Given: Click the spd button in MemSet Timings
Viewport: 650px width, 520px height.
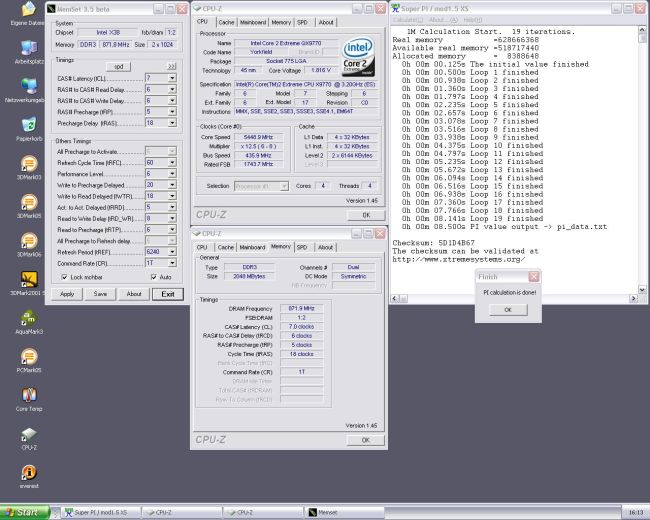Looking at the screenshot, I should (119, 66).
